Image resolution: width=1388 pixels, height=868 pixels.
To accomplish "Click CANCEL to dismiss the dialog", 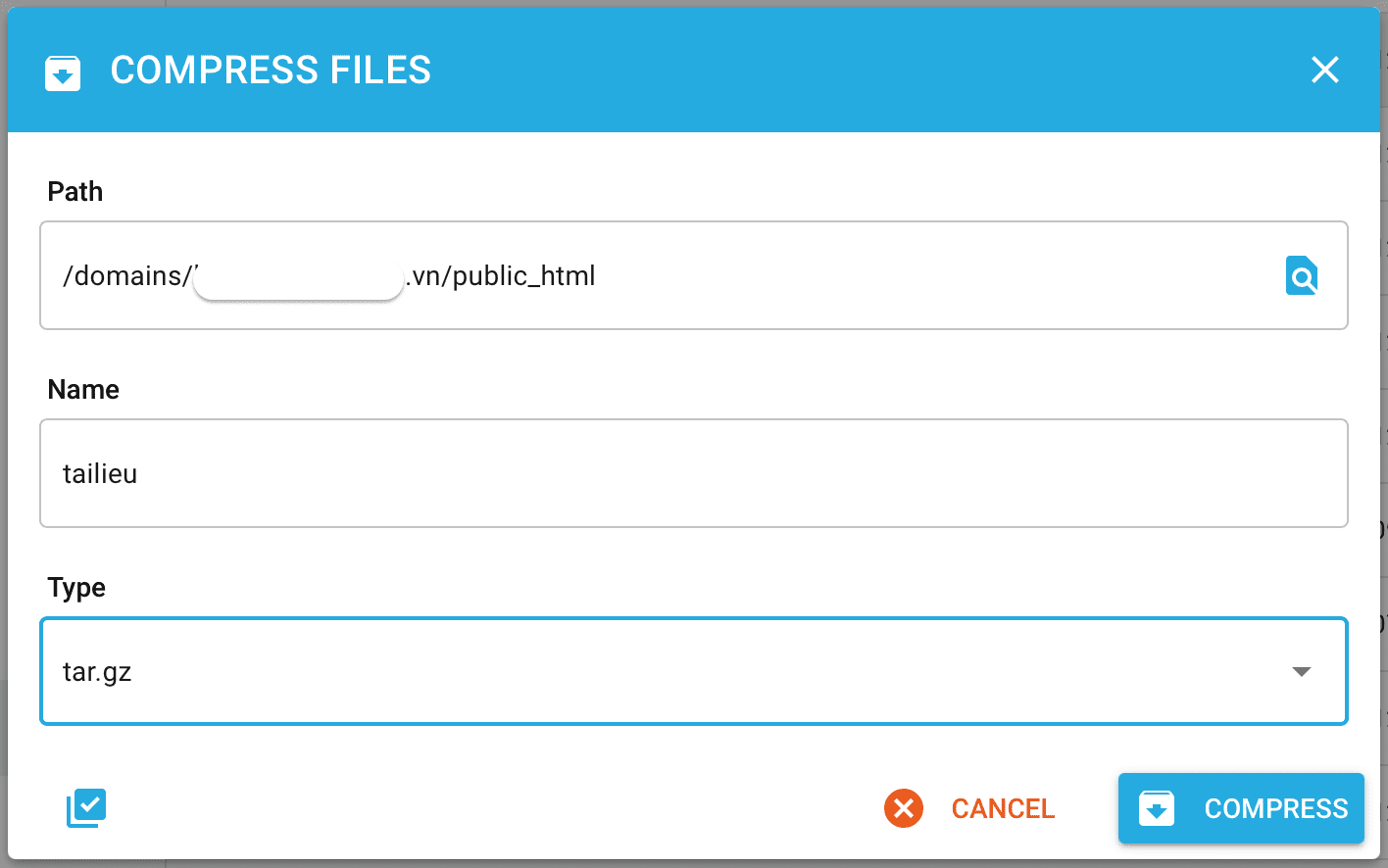I will [x=1003, y=808].
